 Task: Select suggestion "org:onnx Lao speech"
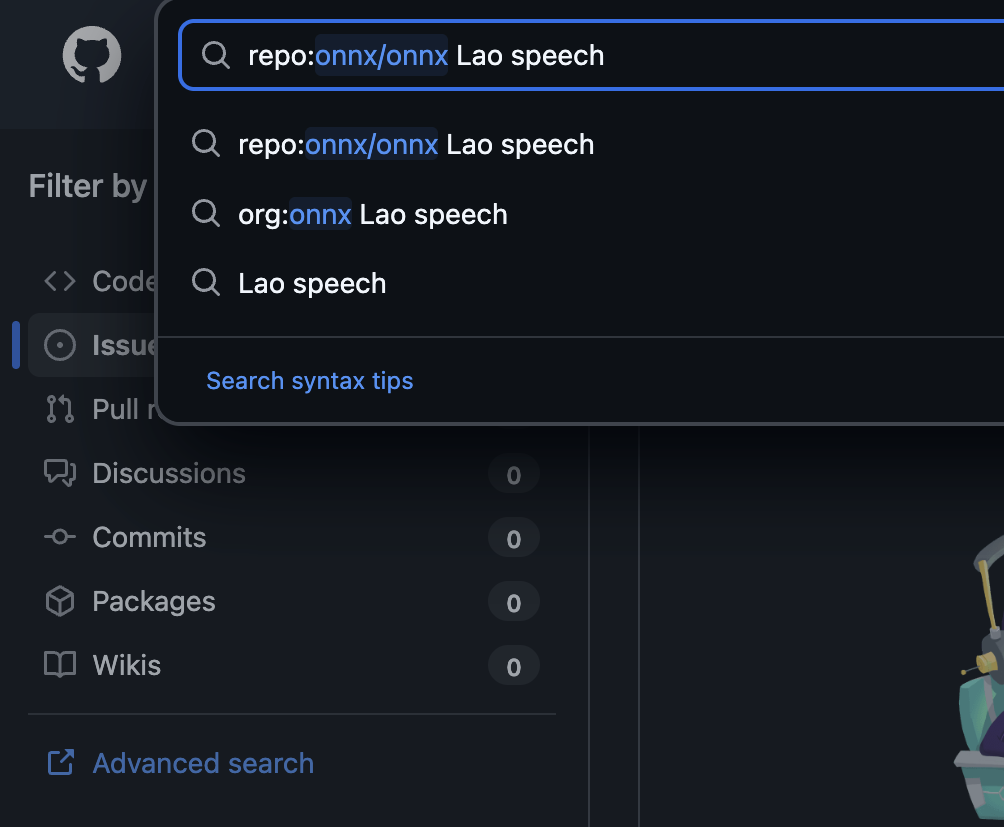tap(373, 215)
